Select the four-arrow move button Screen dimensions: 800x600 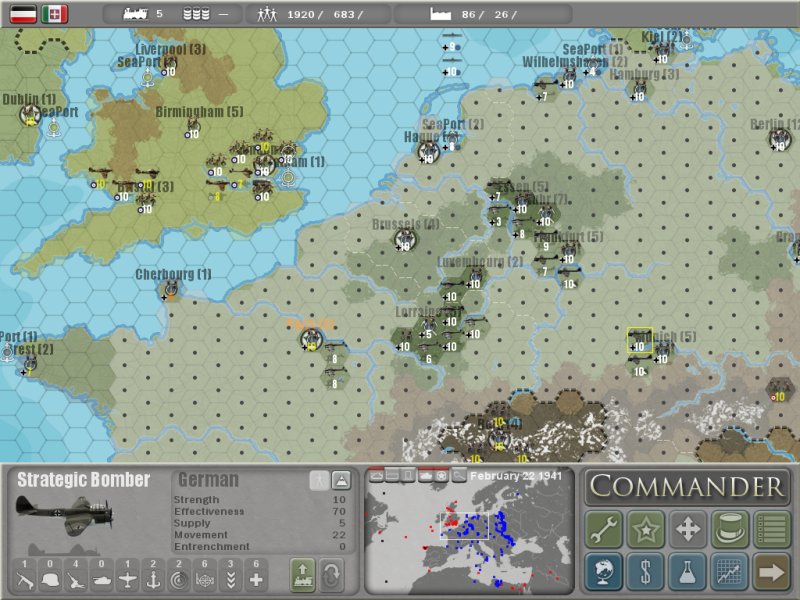pos(688,528)
